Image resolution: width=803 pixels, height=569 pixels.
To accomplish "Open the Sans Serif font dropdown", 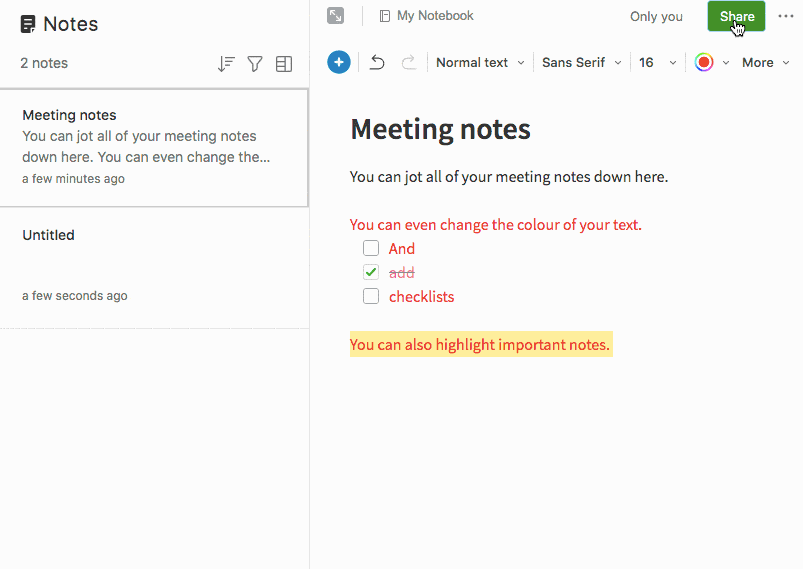I will pyautogui.click(x=582, y=62).
